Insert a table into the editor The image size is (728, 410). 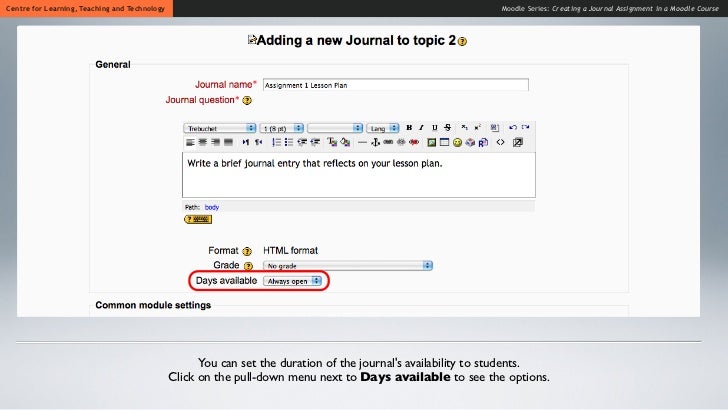click(x=444, y=143)
